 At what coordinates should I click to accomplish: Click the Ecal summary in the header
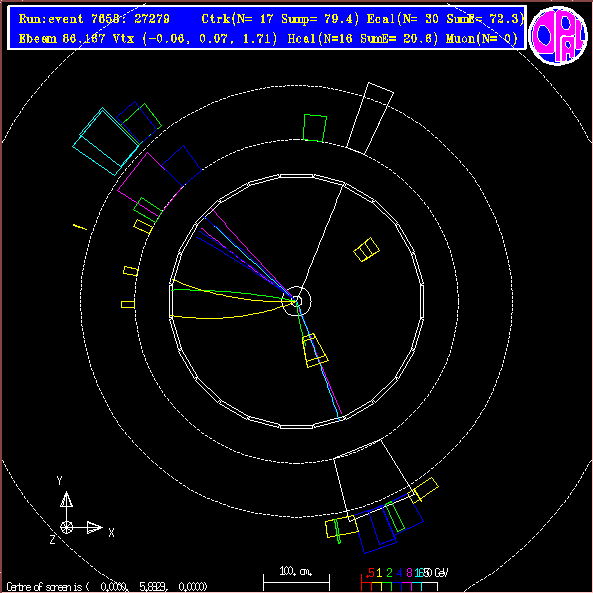[x=446, y=19]
